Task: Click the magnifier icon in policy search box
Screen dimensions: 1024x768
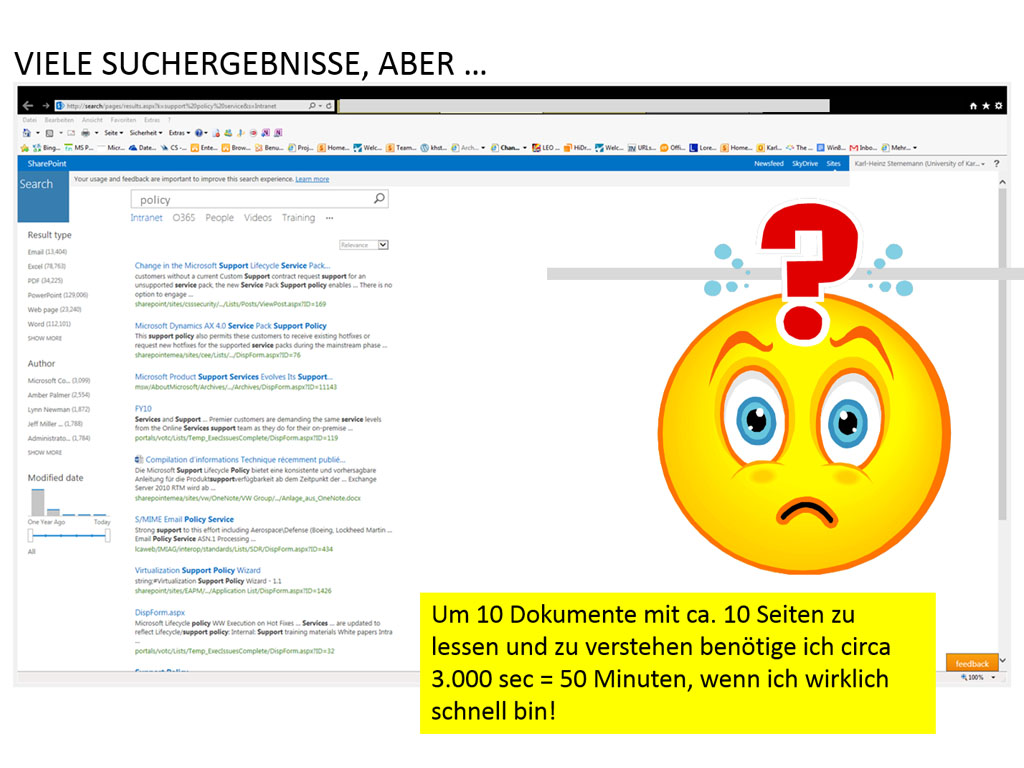Action: click(x=379, y=199)
